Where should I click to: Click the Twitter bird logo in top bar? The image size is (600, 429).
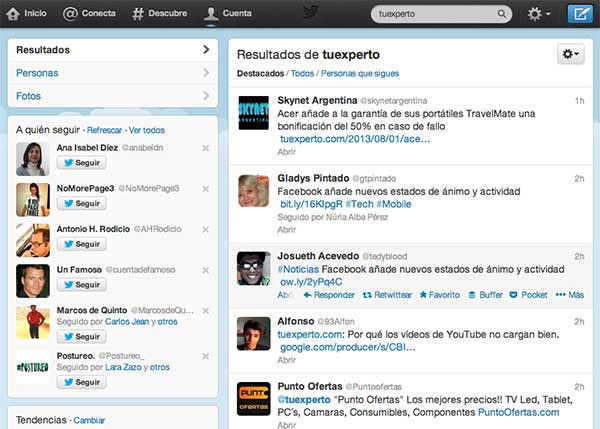(311, 12)
